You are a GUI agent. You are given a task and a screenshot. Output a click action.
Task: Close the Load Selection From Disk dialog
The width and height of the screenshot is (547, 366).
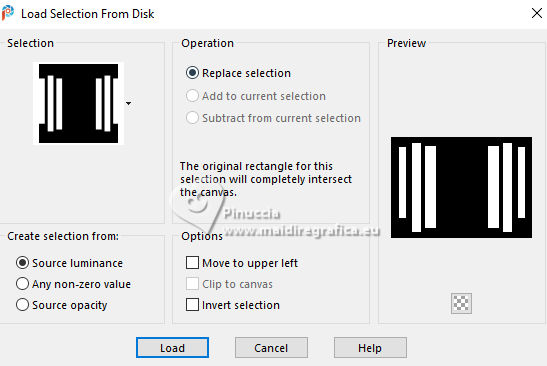click(537, 13)
